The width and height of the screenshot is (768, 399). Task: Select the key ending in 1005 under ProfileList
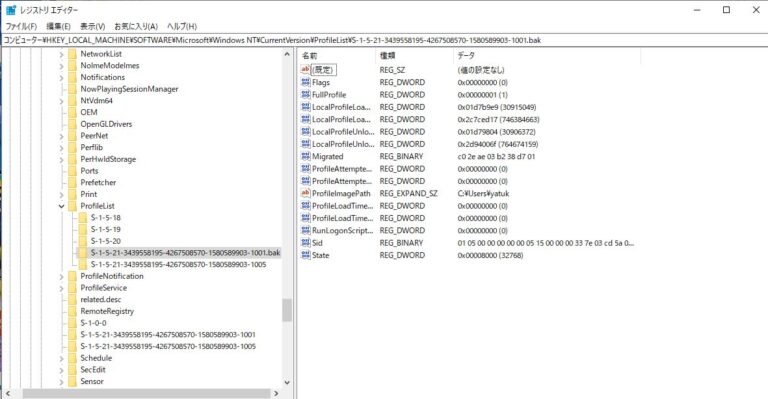[x=178, y=264]
